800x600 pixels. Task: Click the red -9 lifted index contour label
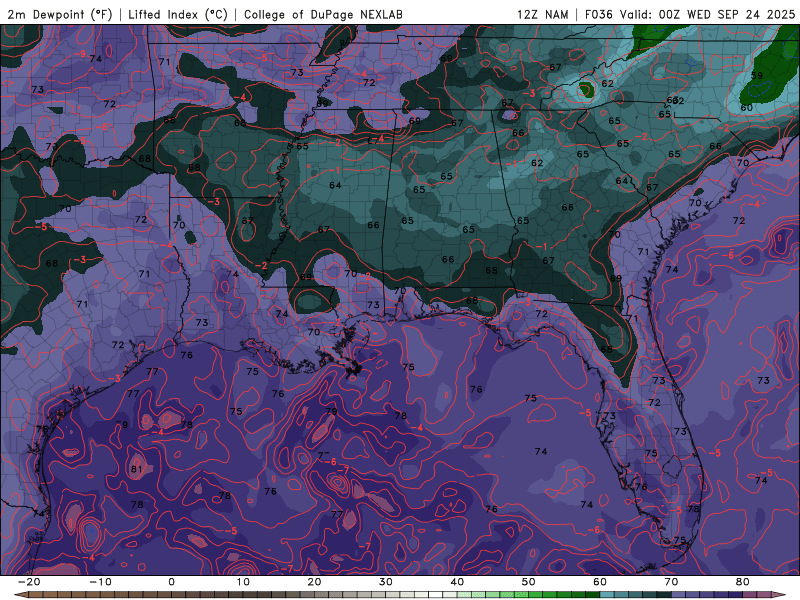click(80, 54)
